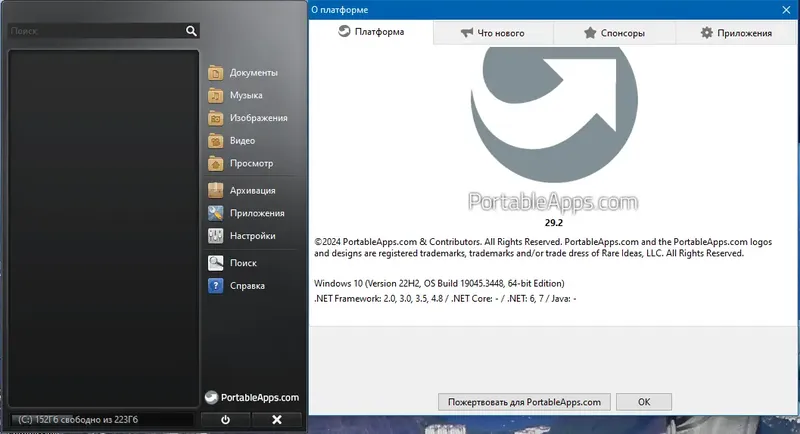This screenshot has width=800, height=434.
Task: Switch to the Приложения tab
Action: pyautogui.click(x=736, y=33)
